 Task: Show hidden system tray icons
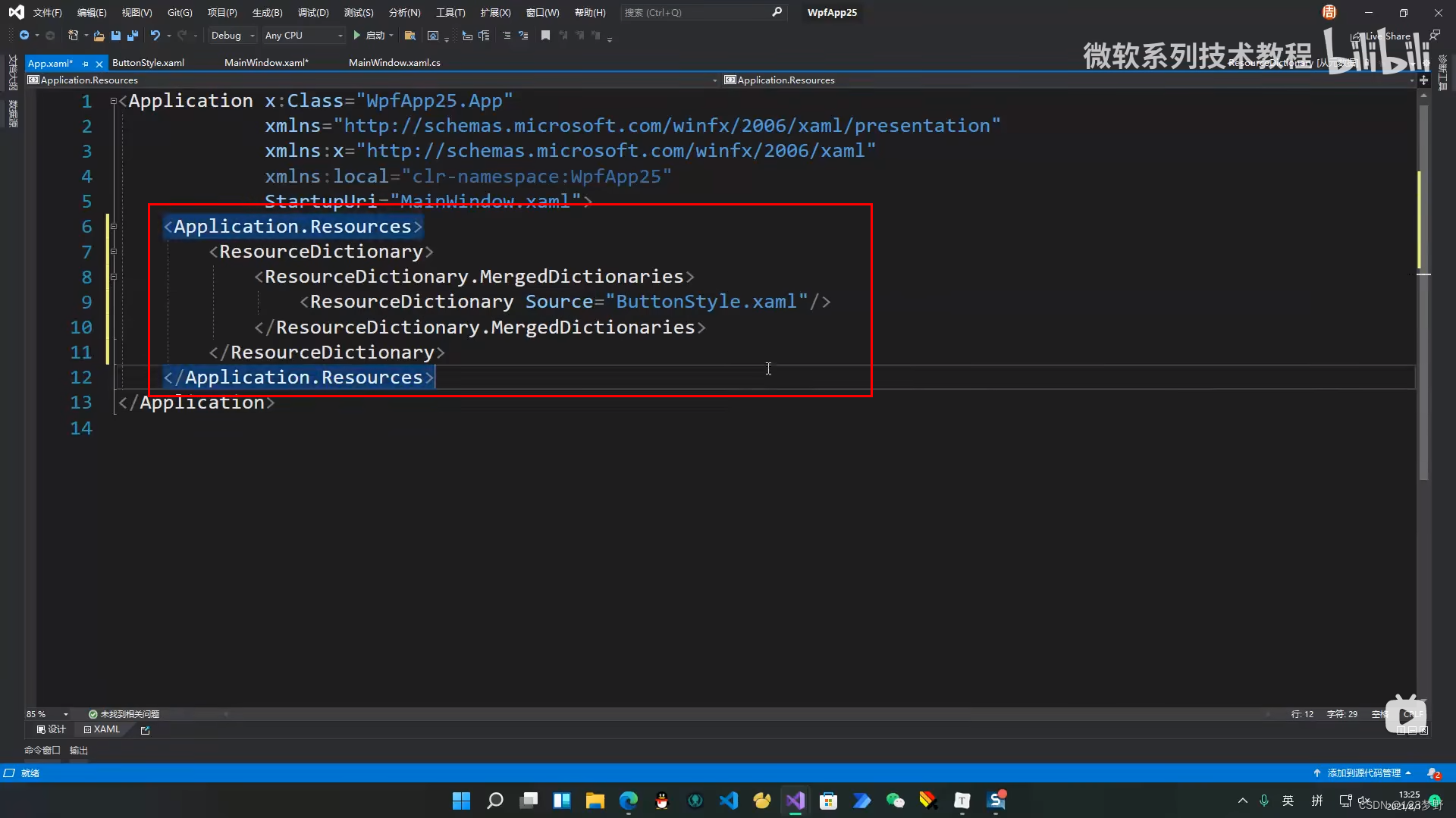click(1242, 801)
